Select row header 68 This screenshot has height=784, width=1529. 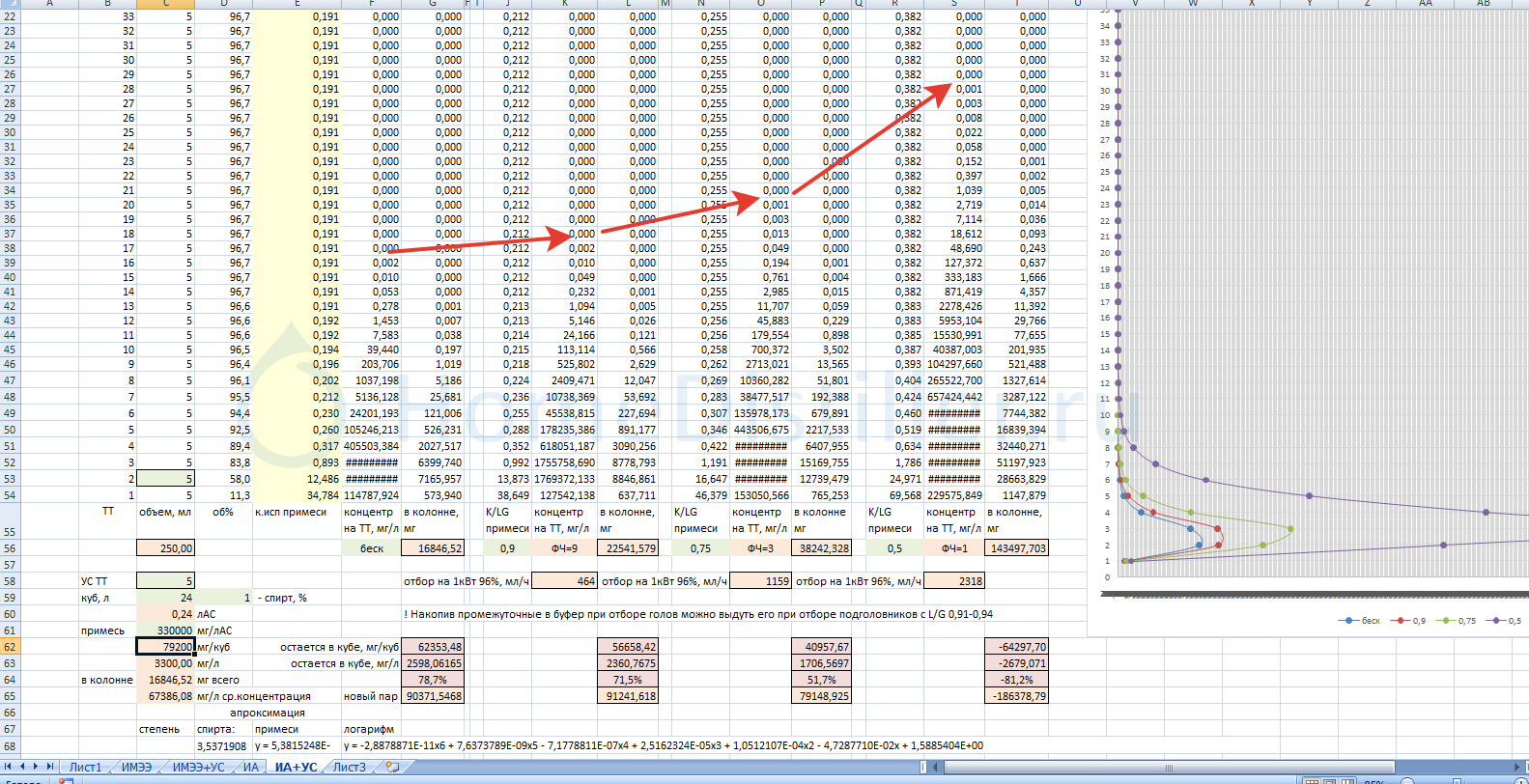(10, 745)
